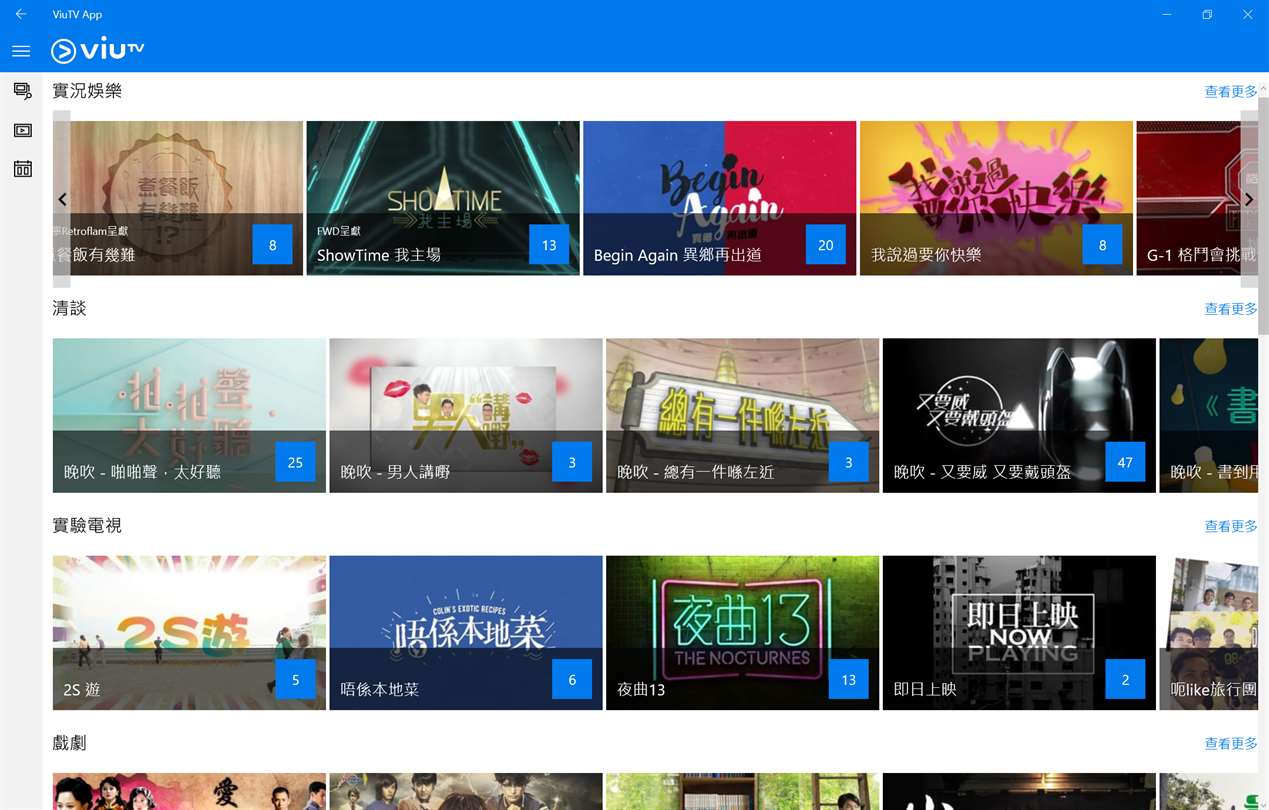Open the 2S 遊 show tile
The height and width of the screenshot is (810, 1269).
[x=189, y=633]
